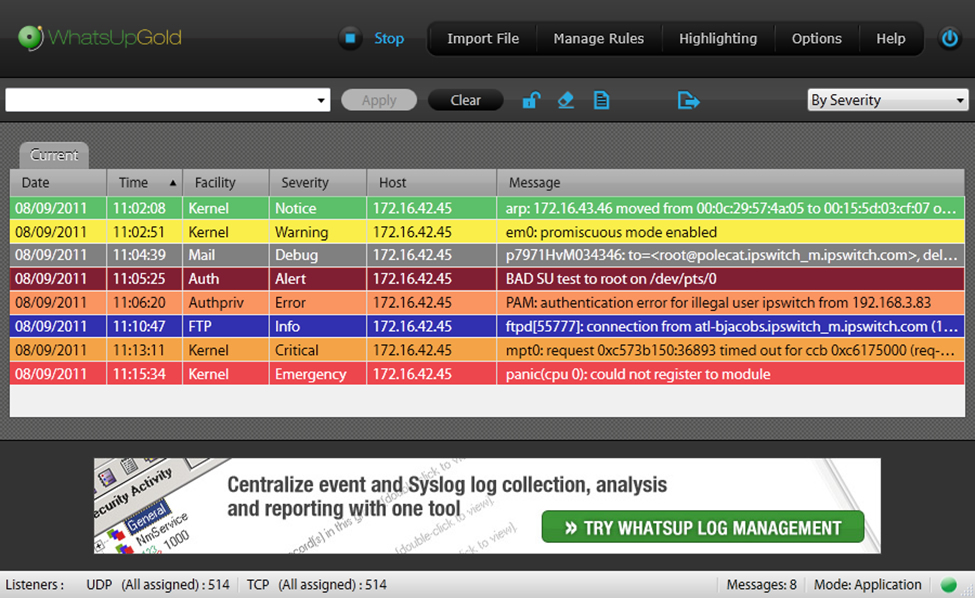Click the power button icon
Viewport: 975px width, 598px height.
(x=950, y=39)
